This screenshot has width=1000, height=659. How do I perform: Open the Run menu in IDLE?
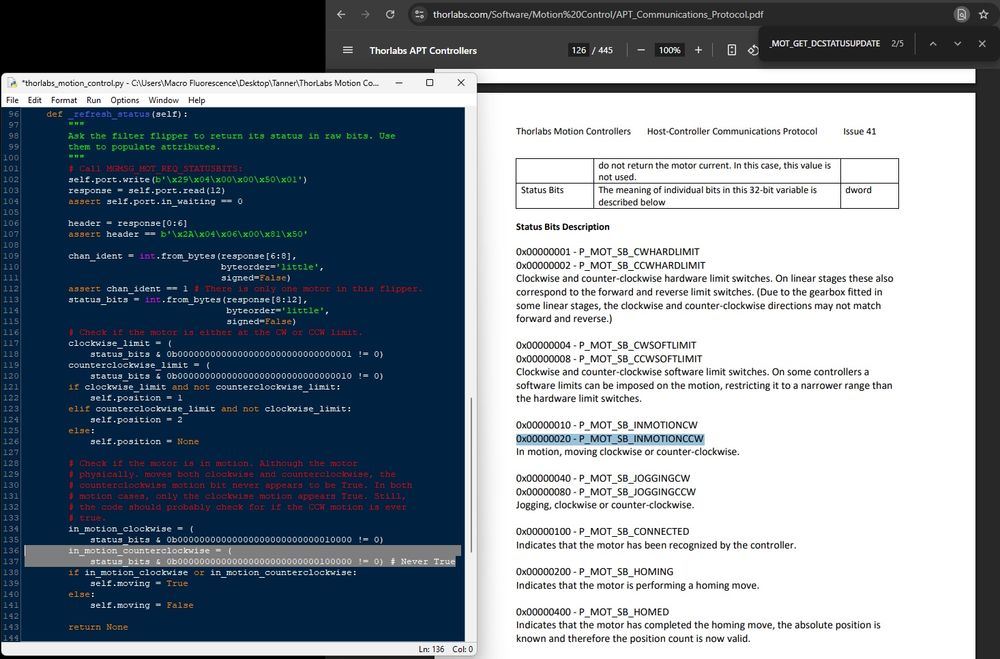[x=93, y=100]
